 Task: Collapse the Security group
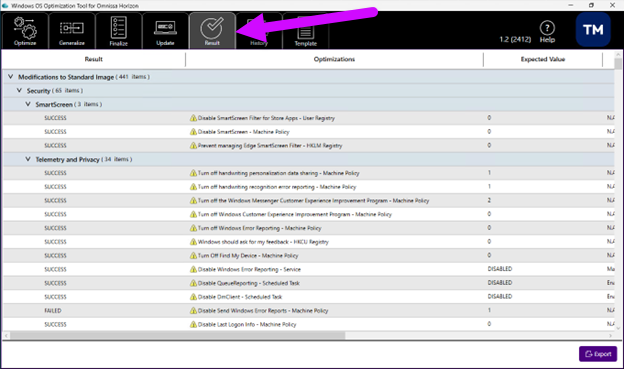(19, 90)
